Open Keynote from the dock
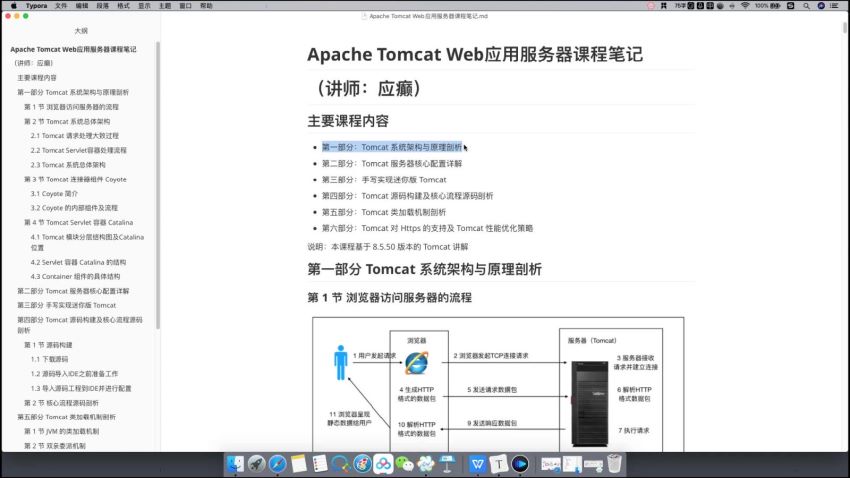The image size is (850, 478). [x=447, y=464]
